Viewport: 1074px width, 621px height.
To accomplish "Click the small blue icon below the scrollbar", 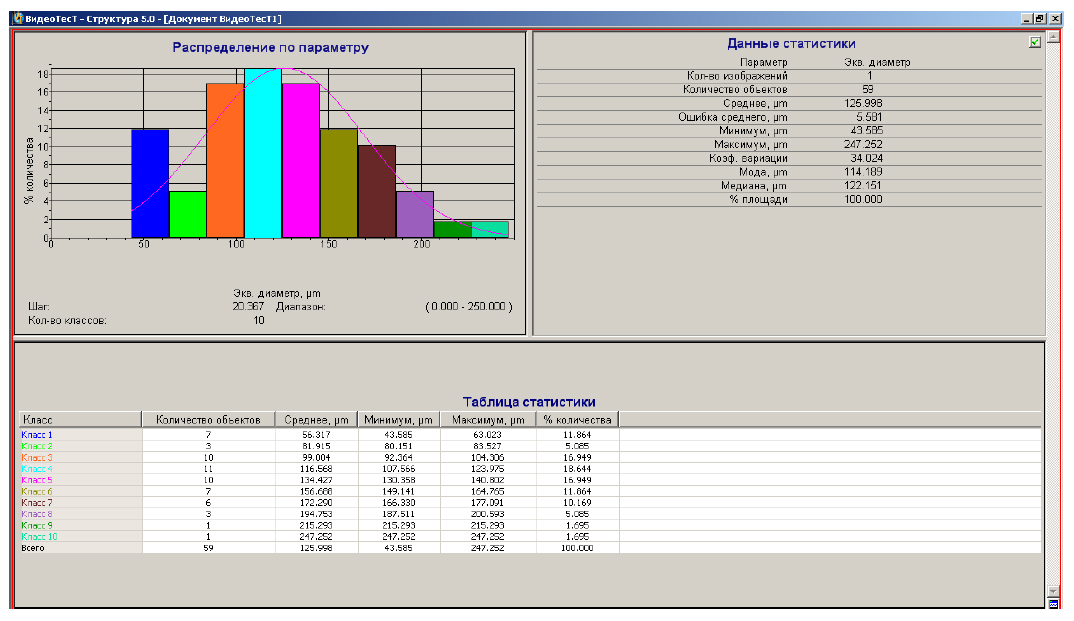I will click(1053, 604).
